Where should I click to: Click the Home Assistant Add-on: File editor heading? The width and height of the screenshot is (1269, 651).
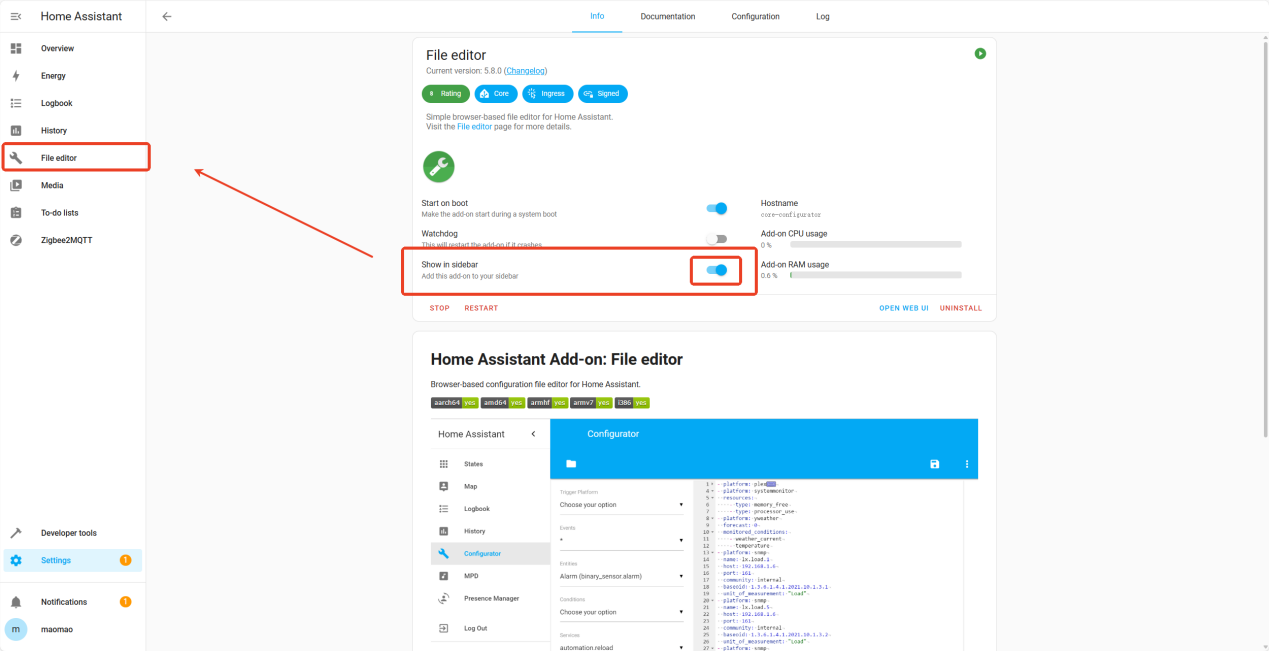tap(556, 359)
